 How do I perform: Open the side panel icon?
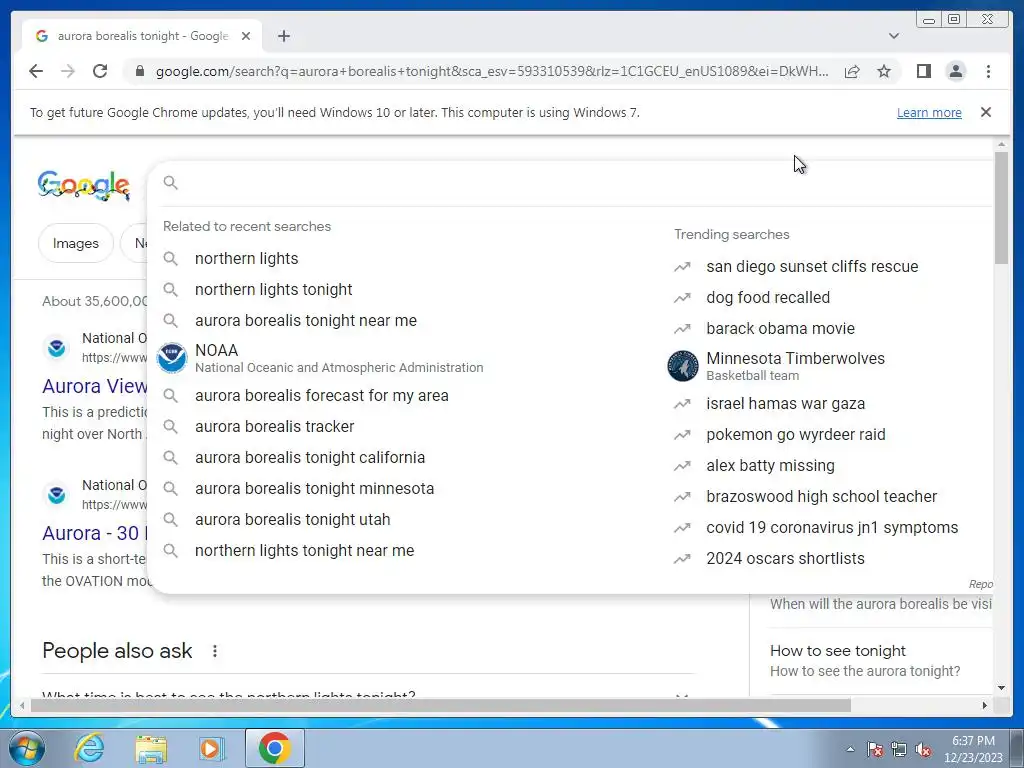923,71
